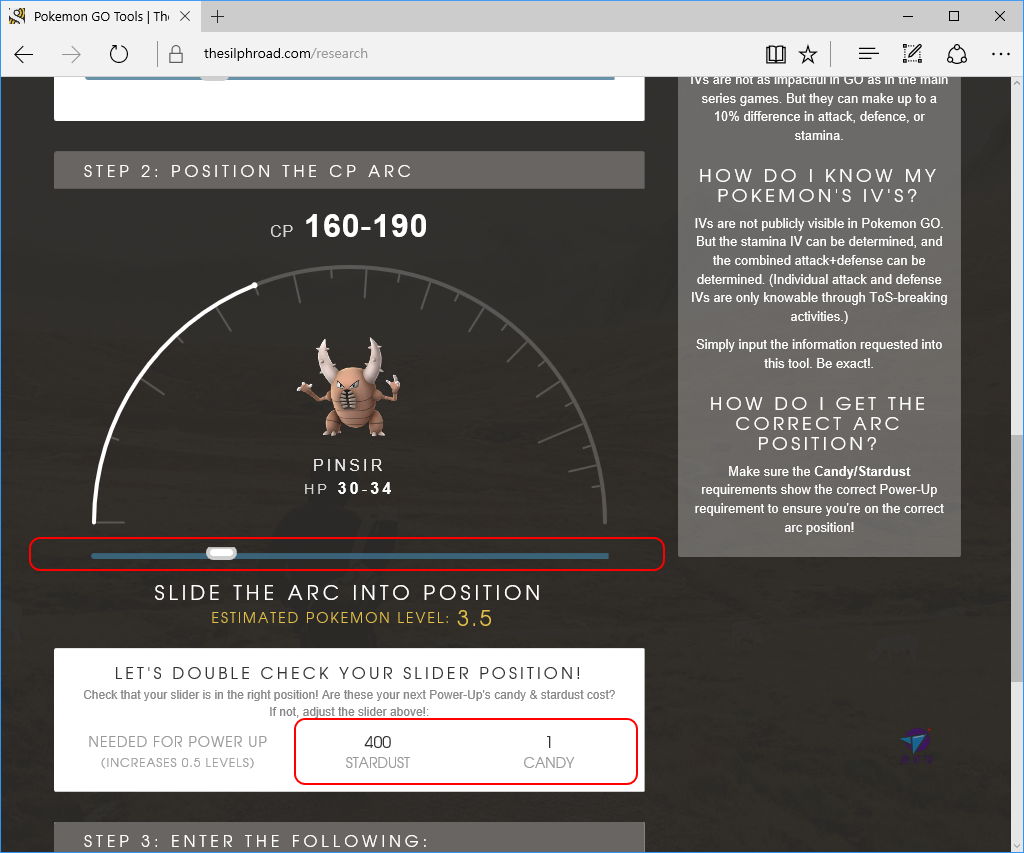Click the HP 30-34 text
Screen dimensions: 1024x853
(x=348, y=489)
